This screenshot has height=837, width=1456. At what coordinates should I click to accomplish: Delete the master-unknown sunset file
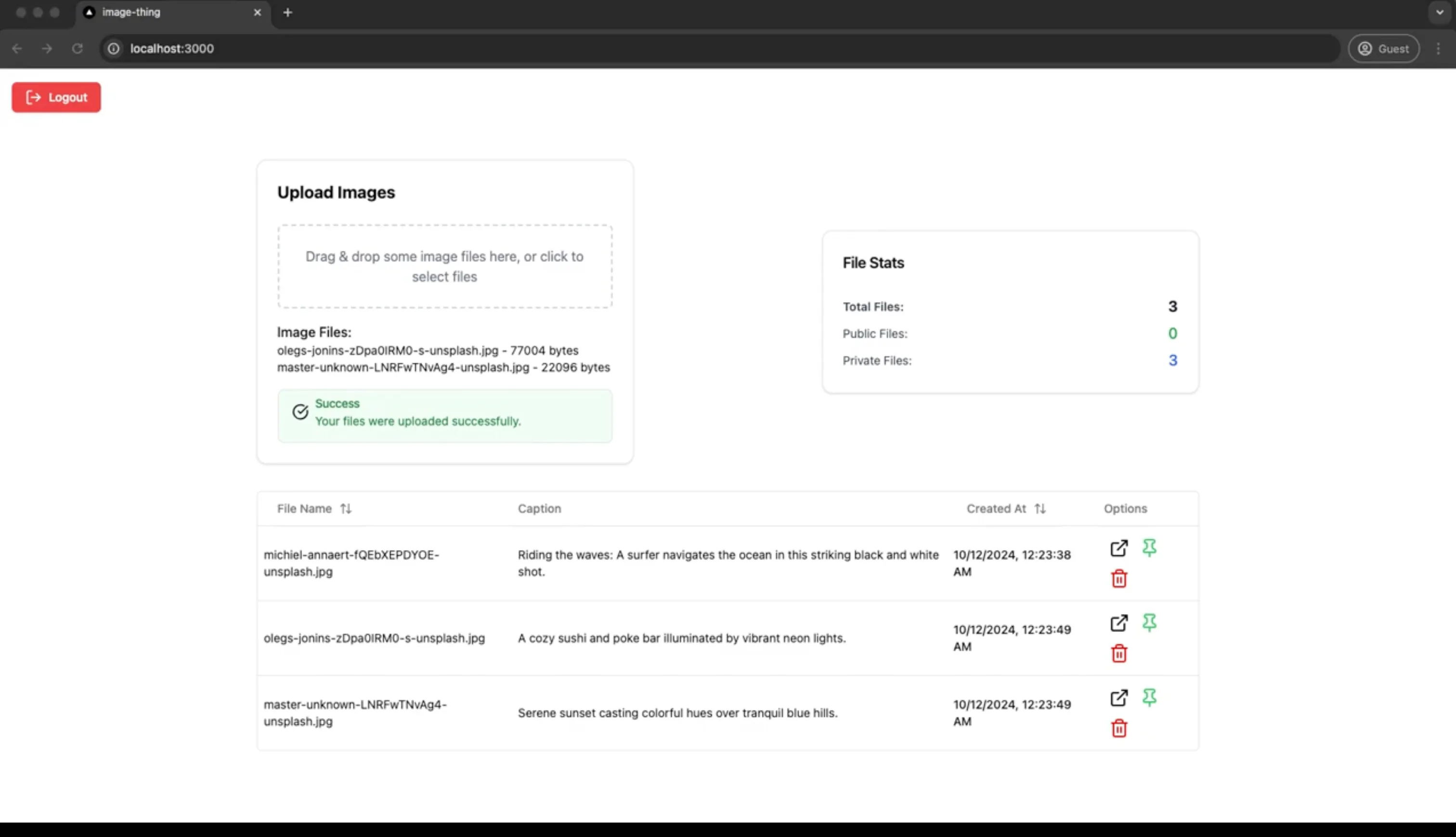point(1118,728)
